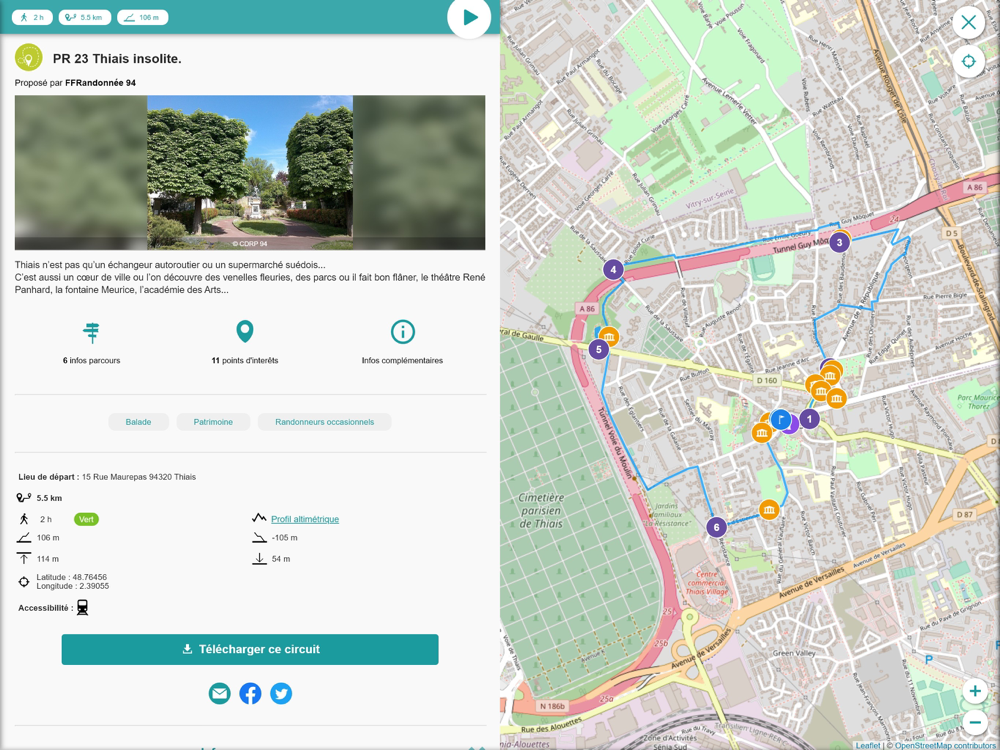Open the OpenStreetMap contributors link
Screen dimensions: 1000x750
pyautogui.click(x=946, y=746)
